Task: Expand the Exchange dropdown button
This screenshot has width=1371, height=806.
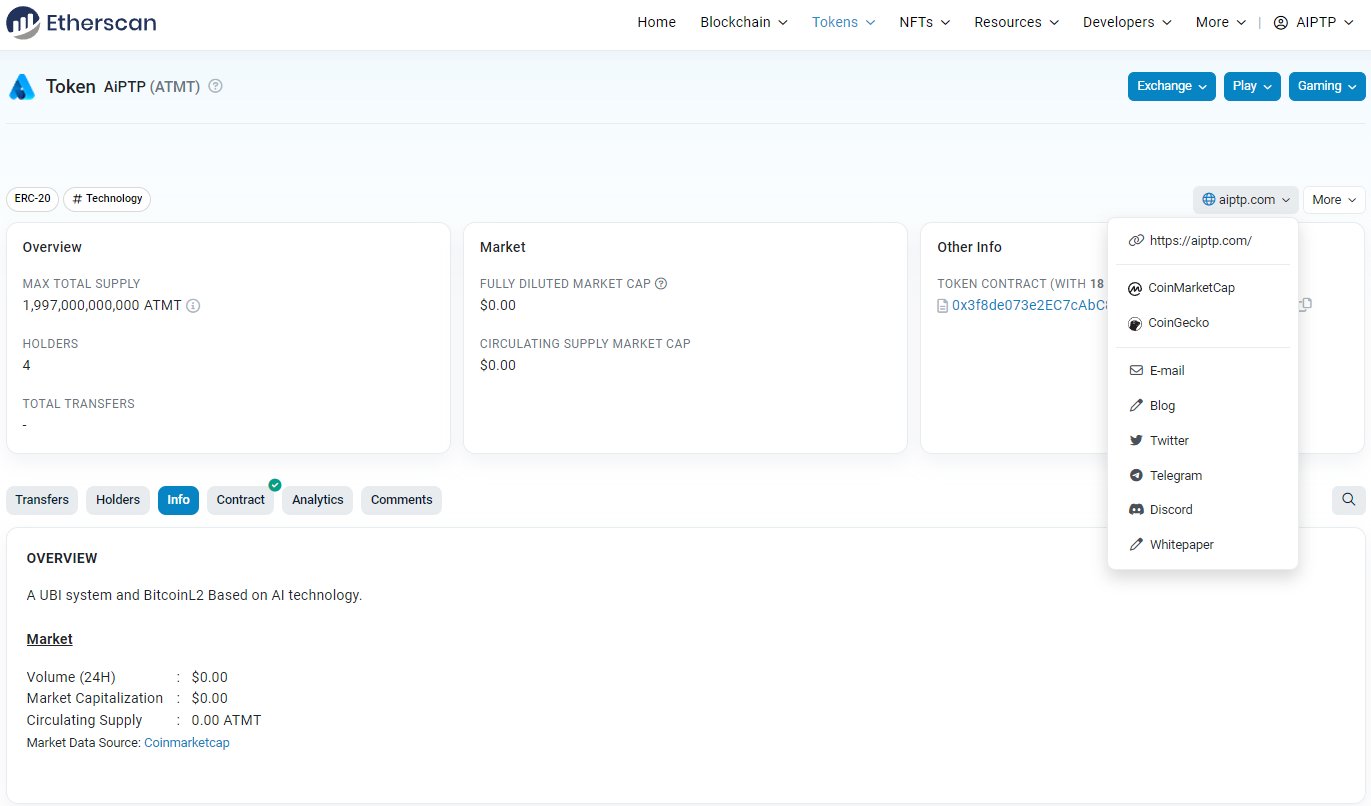Action: click(1171, 86)
